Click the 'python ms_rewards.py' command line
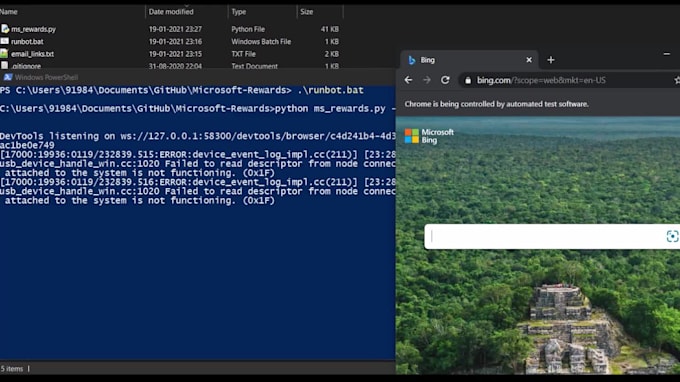This screenshot has width=680, height=382. click(330, 109)
